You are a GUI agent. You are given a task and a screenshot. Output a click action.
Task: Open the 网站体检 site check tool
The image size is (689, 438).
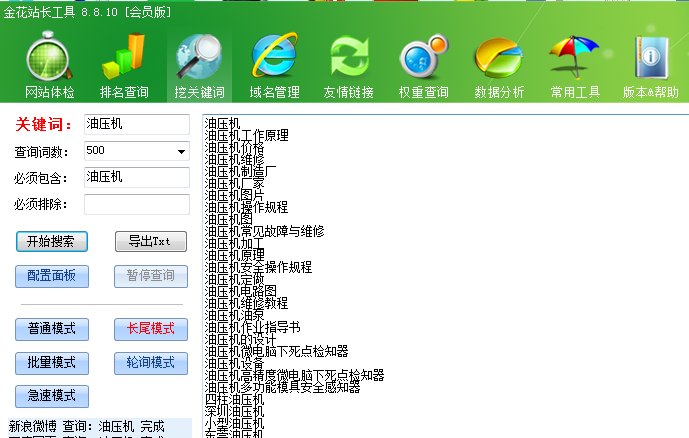click(49, 66)
